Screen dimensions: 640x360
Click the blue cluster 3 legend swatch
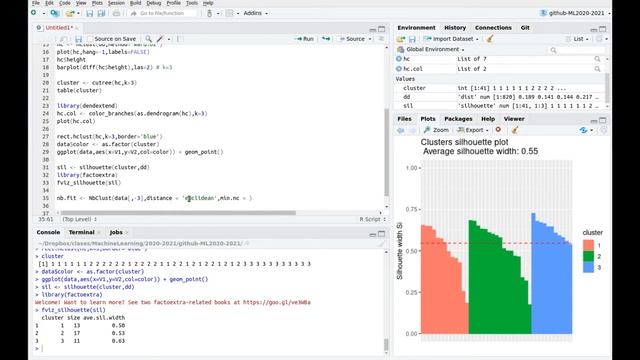coord(588,267)
